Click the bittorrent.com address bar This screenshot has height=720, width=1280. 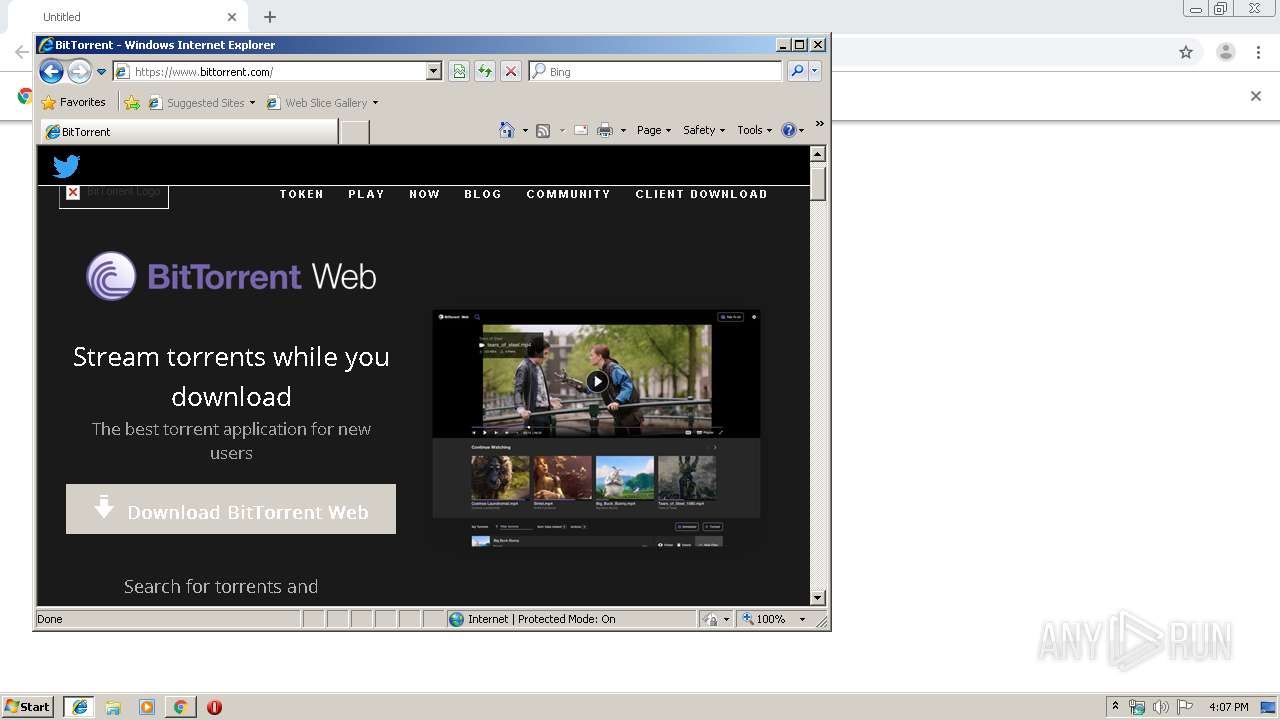[x=270, y=72]
